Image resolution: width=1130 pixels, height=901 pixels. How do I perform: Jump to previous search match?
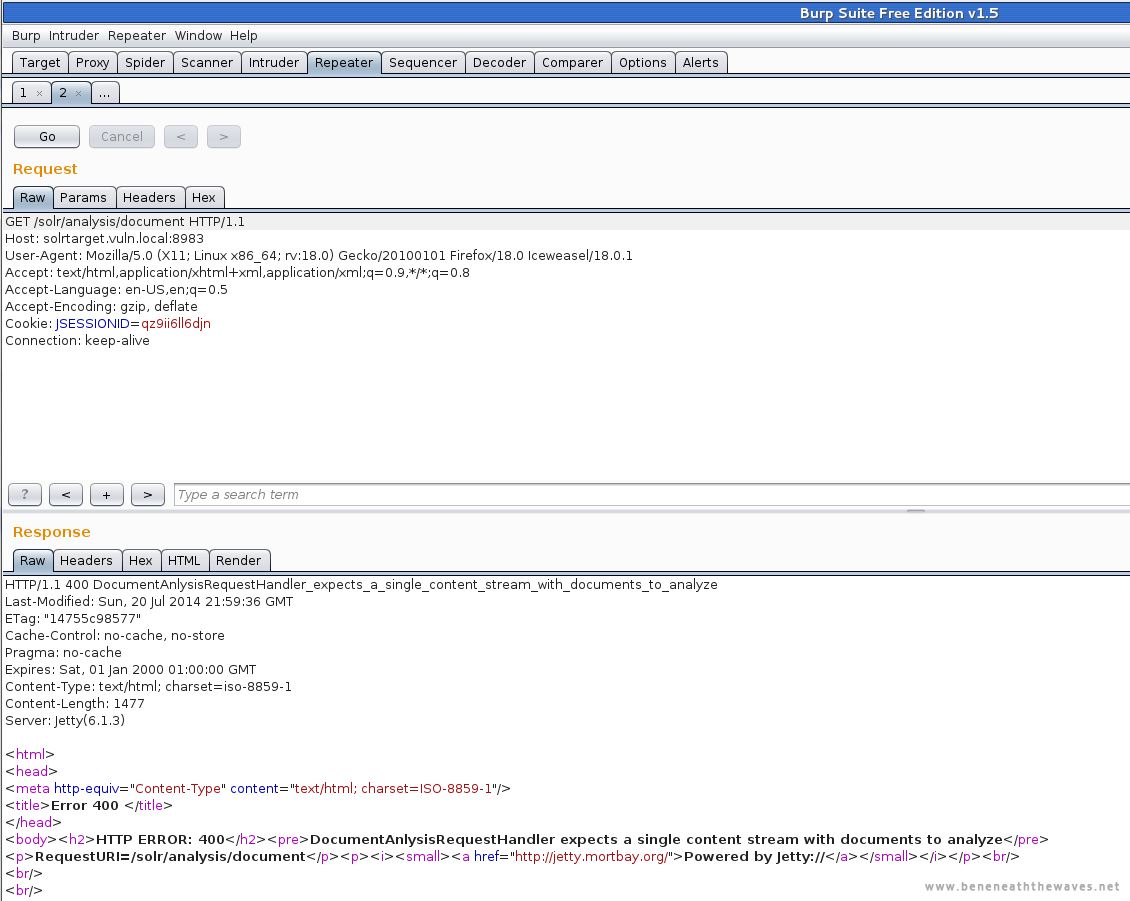(66, 494)
